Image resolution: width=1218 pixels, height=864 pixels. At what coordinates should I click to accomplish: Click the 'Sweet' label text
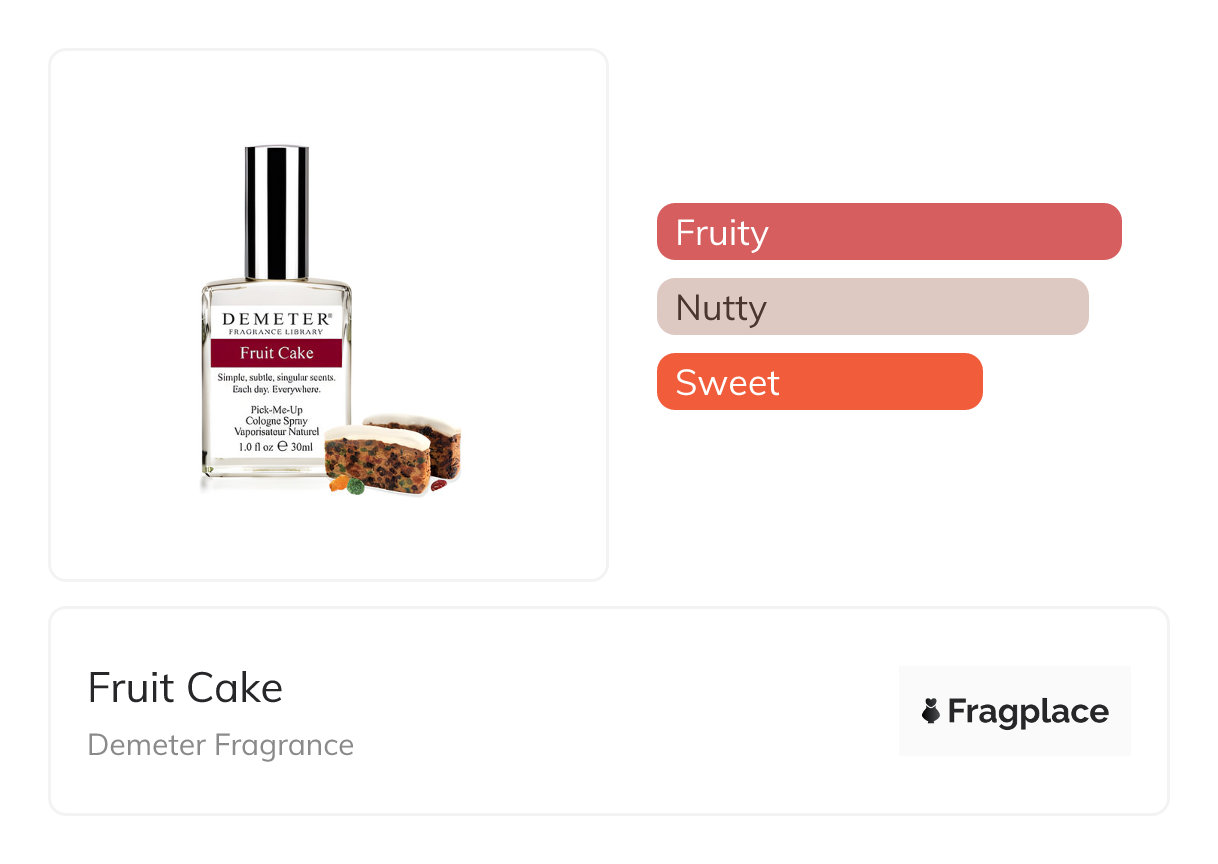click(x=727, y=382)
